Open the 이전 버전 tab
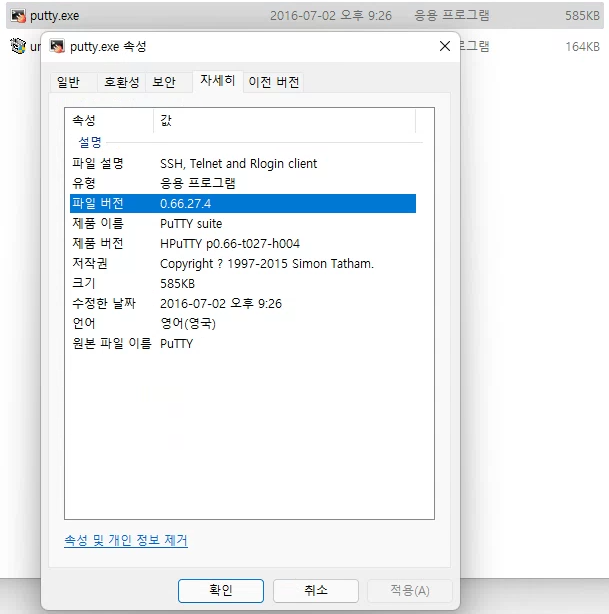 click(274, 82)
